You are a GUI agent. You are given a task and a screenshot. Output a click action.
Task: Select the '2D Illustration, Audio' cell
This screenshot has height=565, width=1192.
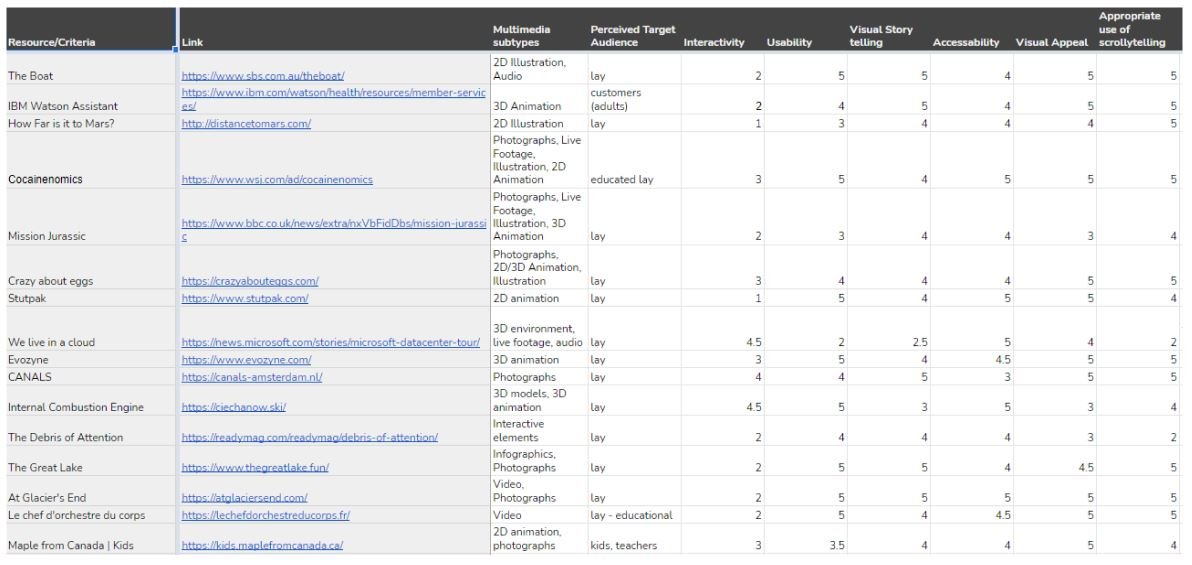[537, 68]
